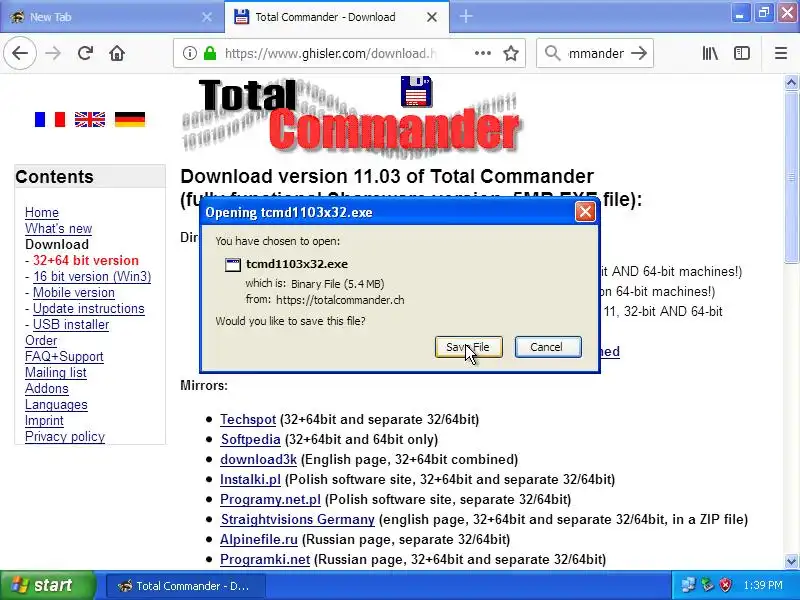Open 16 bit version (Win3) link

(92, 277)
